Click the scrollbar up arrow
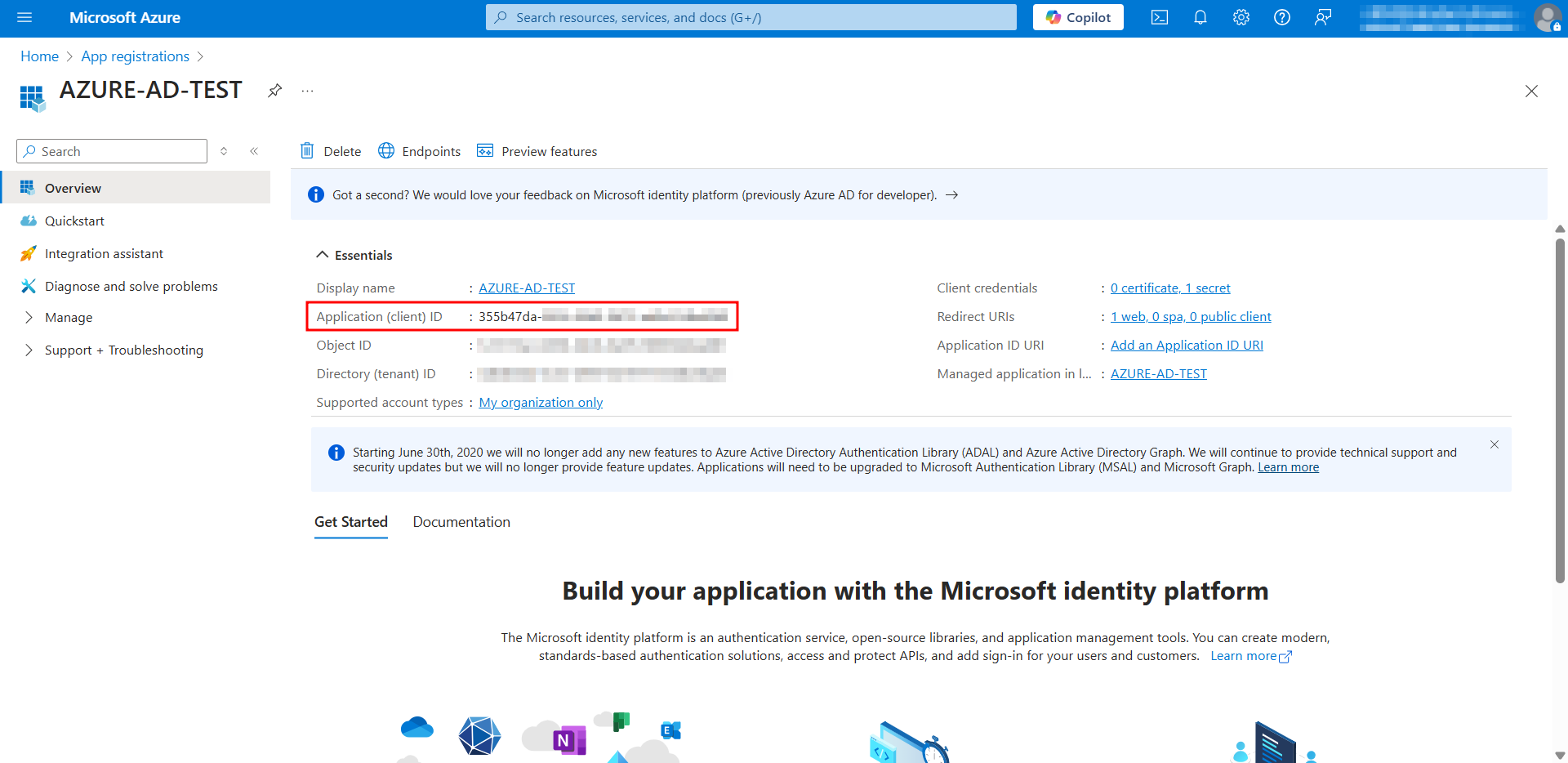Image resolution: width=1568 pixels, height=763 pixels. [x=1560, y=229]
